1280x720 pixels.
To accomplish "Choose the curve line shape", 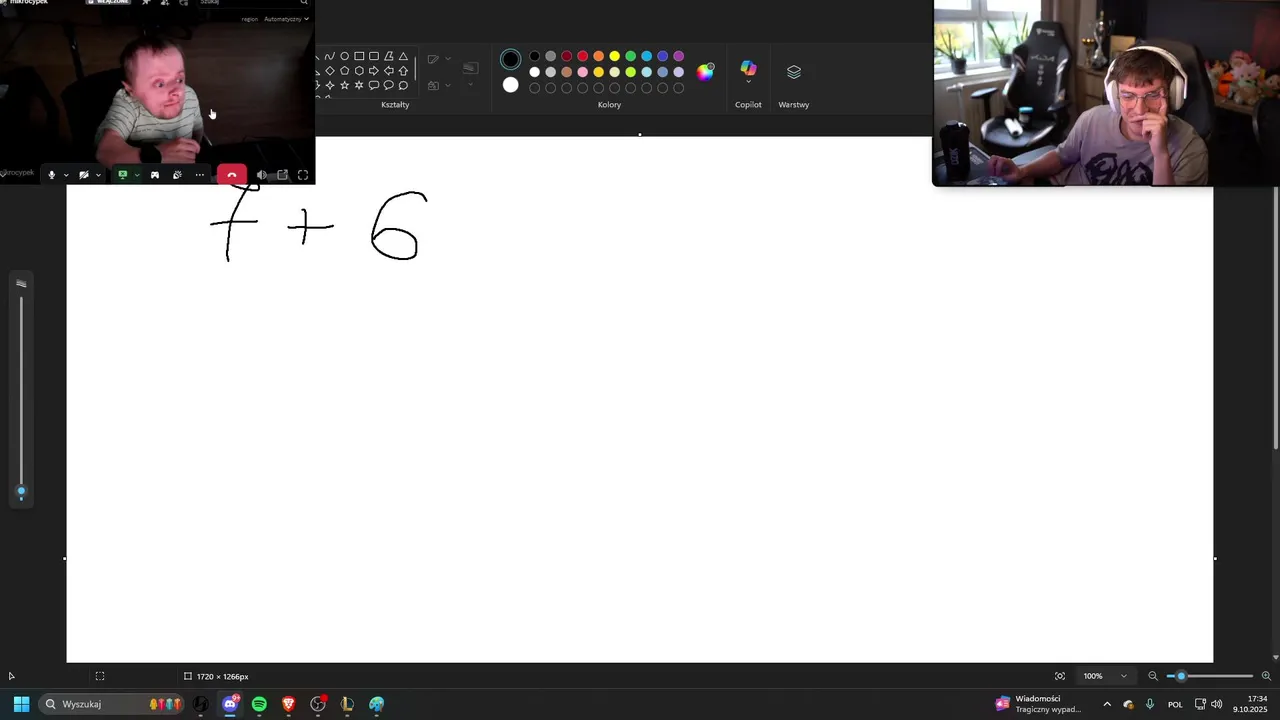I will pyautogui.click(x=329, y=56).
